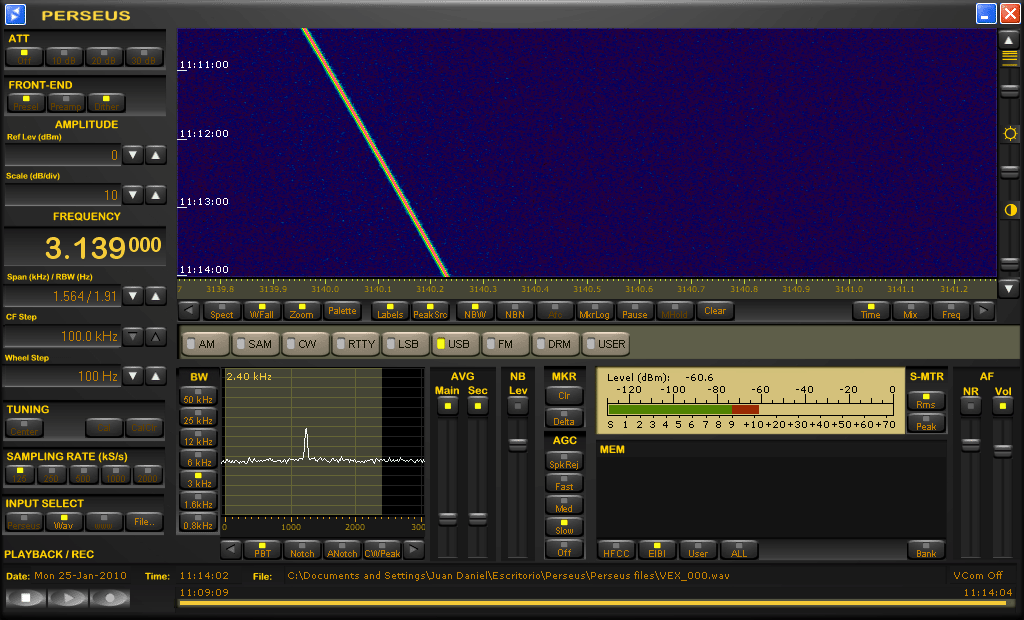Stop playback with the stop button
The image size is (1024, 620).
pos(25,597)
